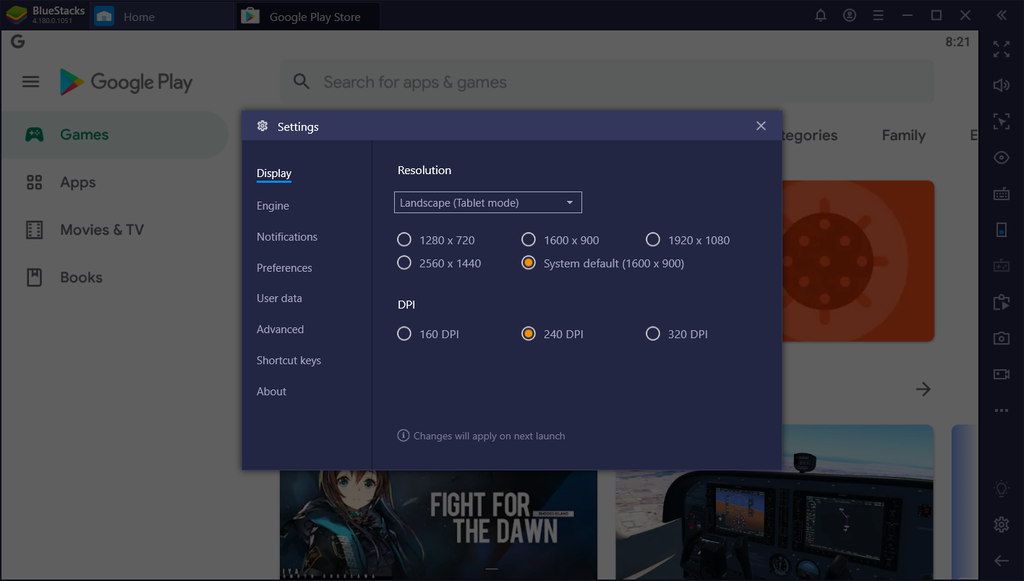1024x581 pixels.
Task: Click the more options ellipsis in the sidebar
Action: click(1001, 409)
